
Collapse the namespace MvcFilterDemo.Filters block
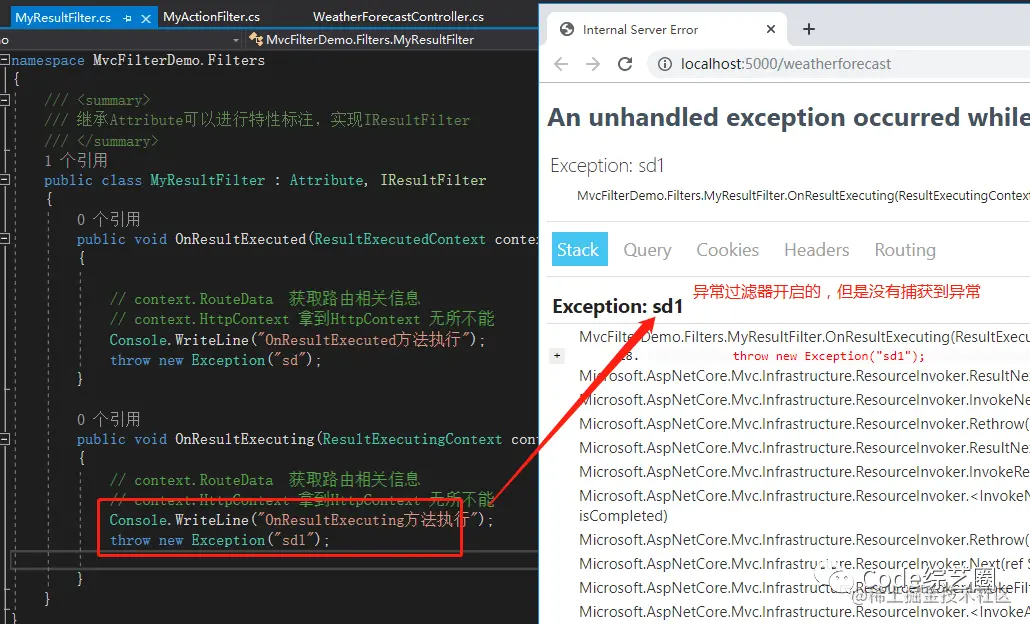5,60
